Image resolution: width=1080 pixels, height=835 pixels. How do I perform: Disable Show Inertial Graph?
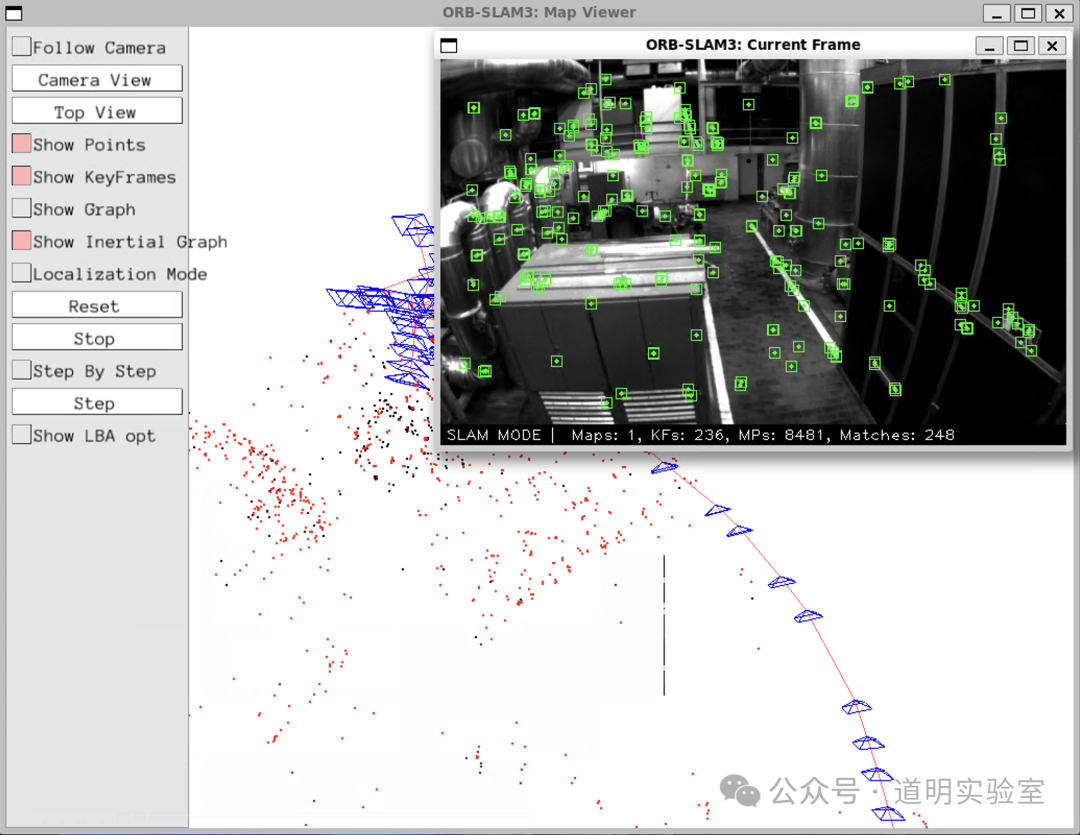click(x=21, y=241)
